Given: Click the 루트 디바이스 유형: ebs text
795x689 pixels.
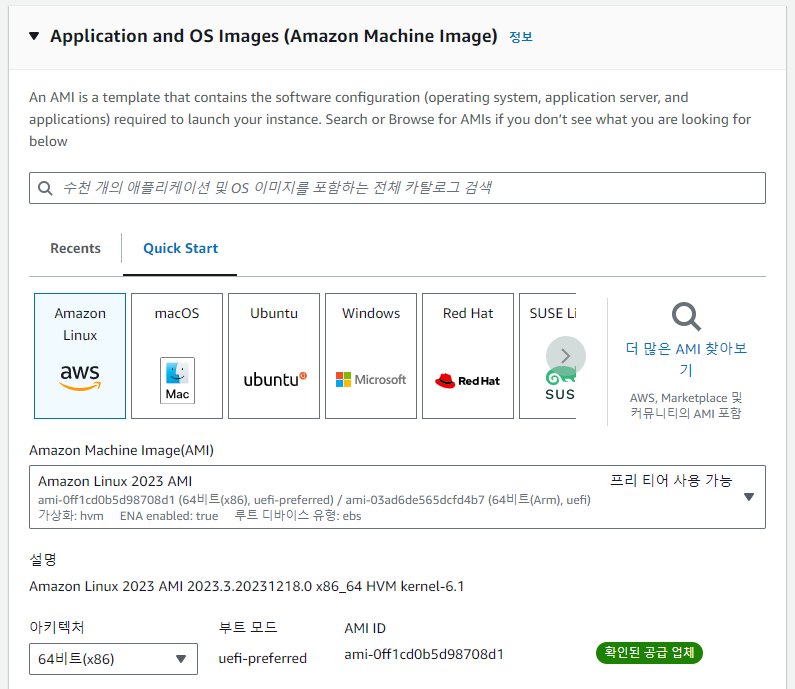Looking at the screenshot, I should [x=298, y=516].
